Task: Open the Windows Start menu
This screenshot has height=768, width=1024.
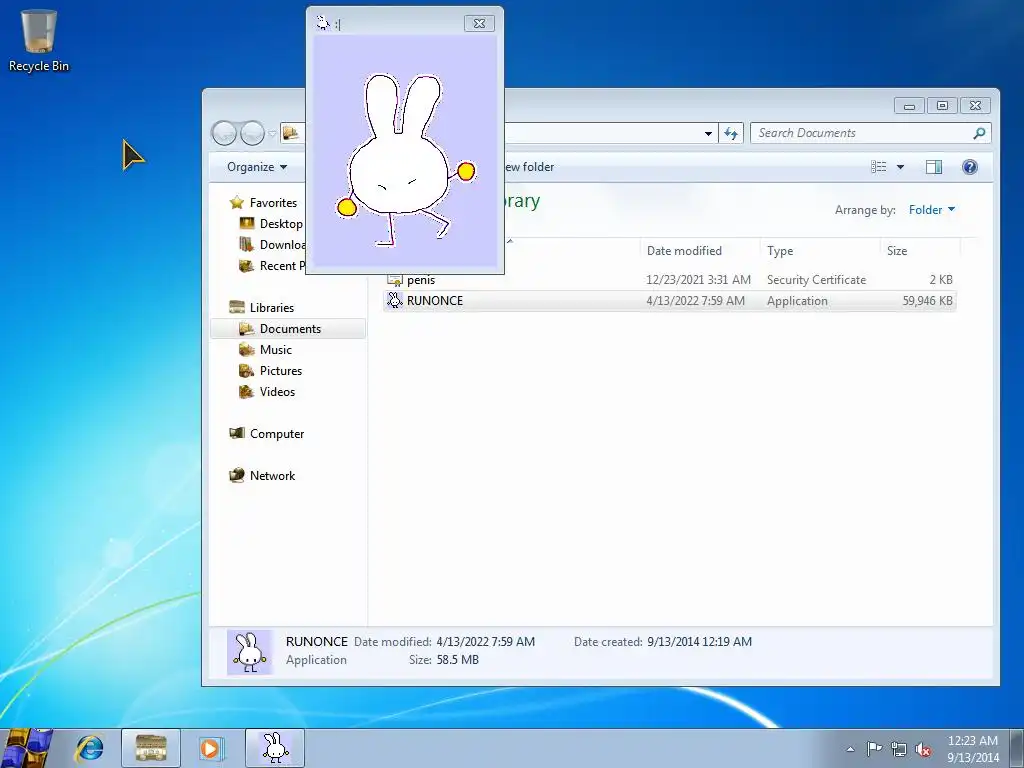Action: 26,748
